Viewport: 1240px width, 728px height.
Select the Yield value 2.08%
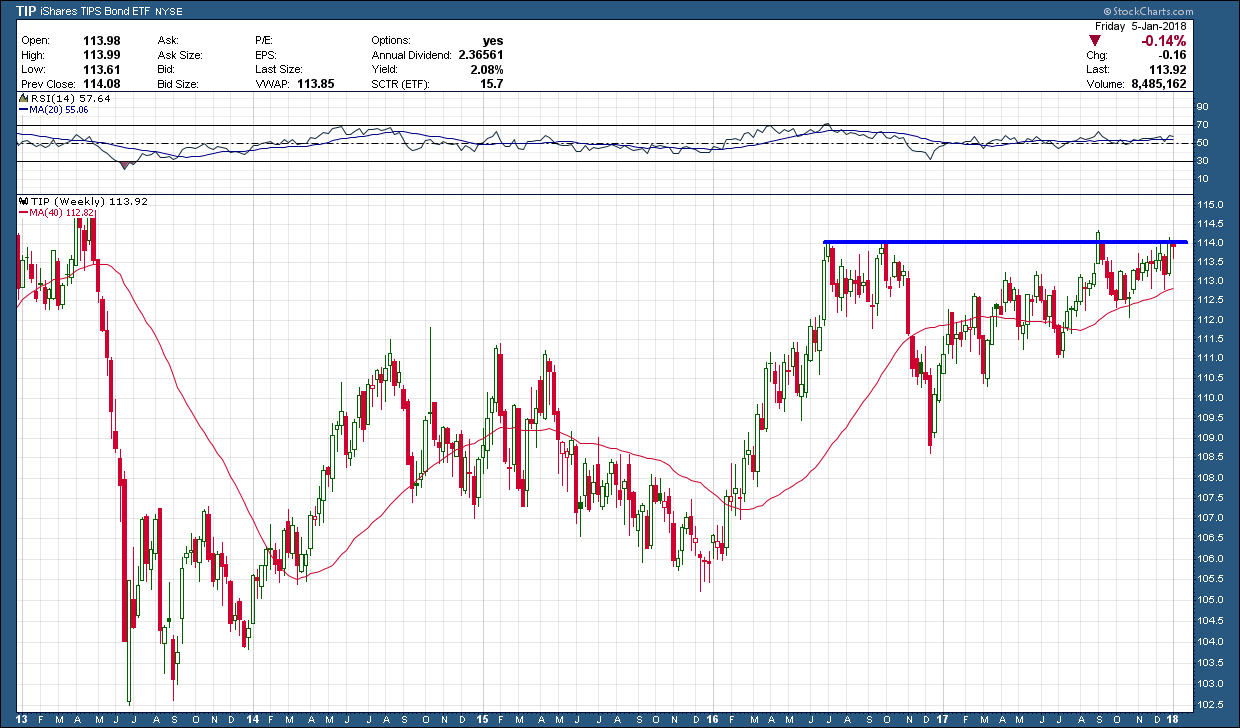coord(486,70)
